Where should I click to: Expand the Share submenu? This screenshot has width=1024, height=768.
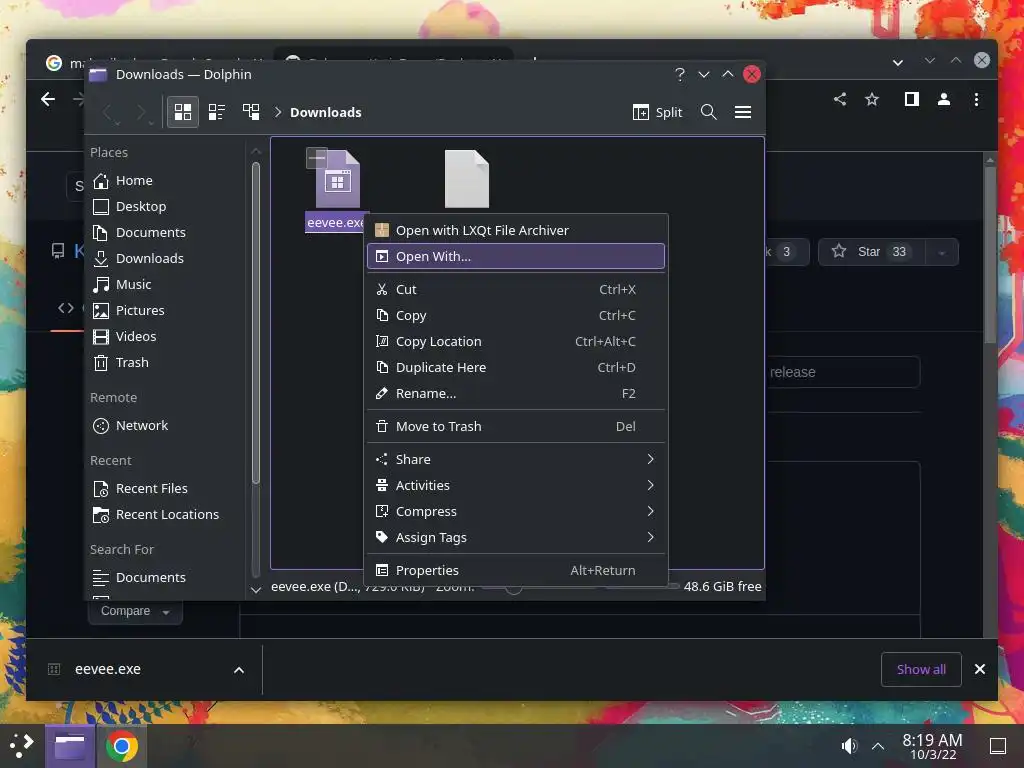(516, 459)
